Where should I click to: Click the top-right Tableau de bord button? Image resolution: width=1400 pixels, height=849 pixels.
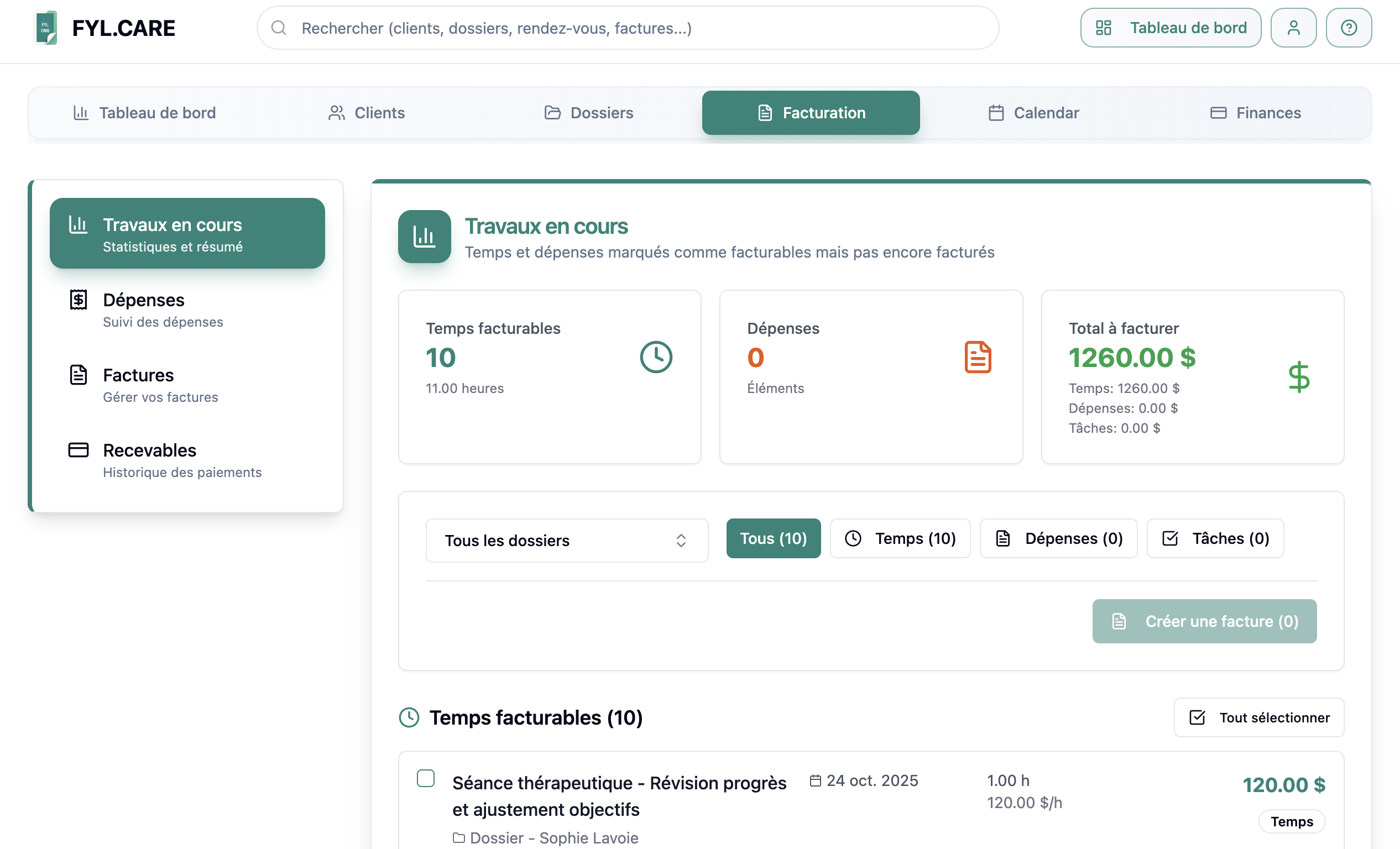coord(1171,28)
